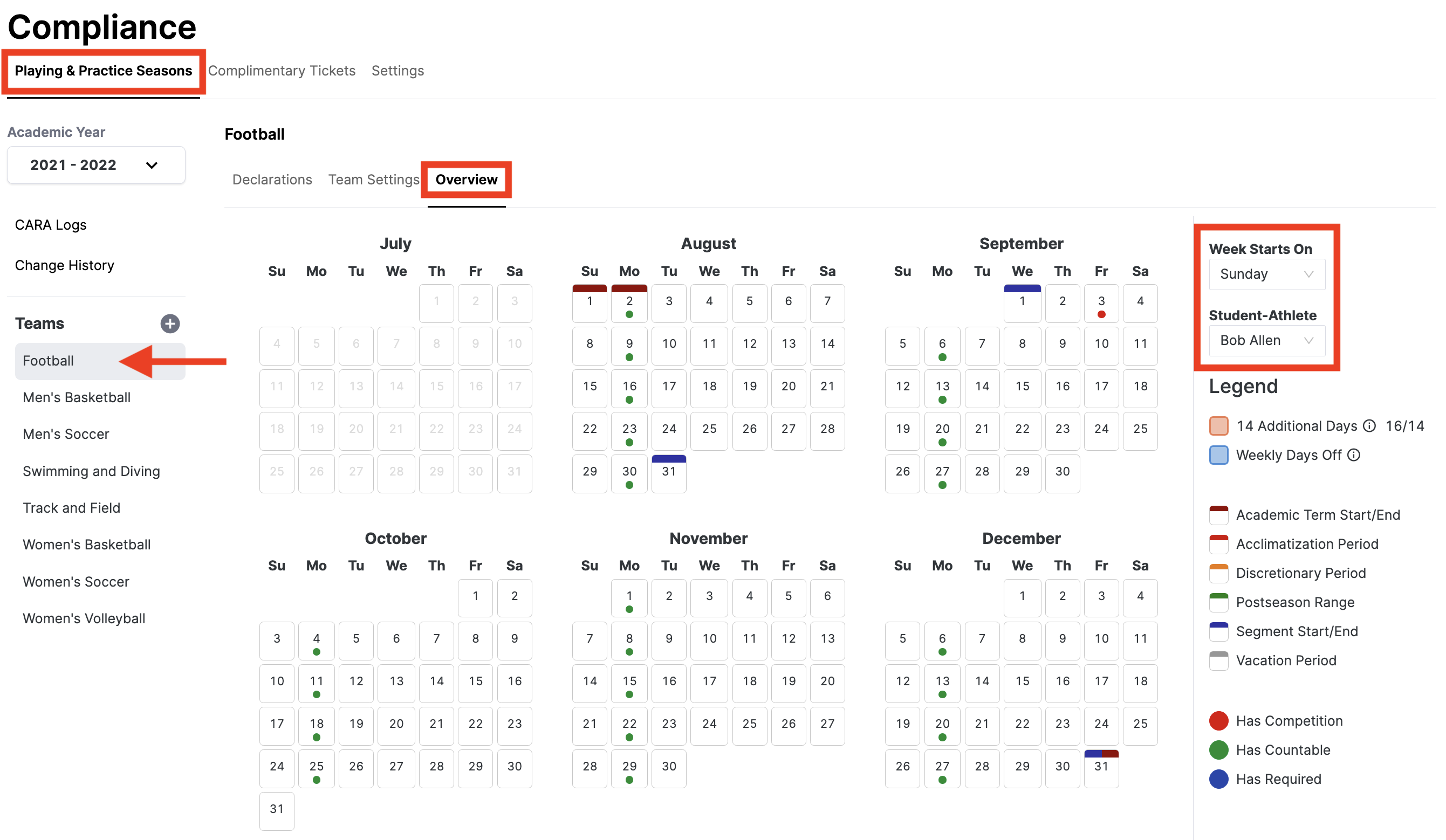The height and width of the screenshot is (840, 1446).
Task: Change the Week Starts On selection
Action: point(1266,274)
